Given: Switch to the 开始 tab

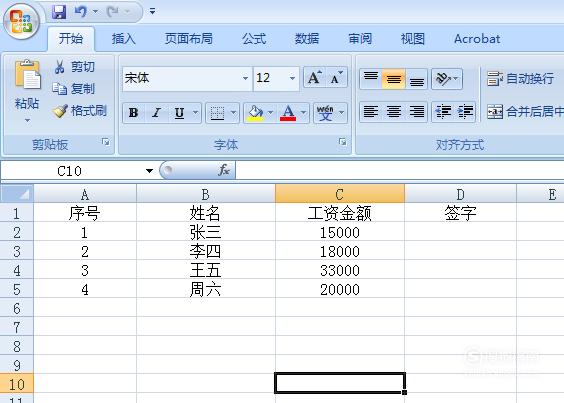Looking at the screenshot, I should pyautogui.click(x=71, y=38).
